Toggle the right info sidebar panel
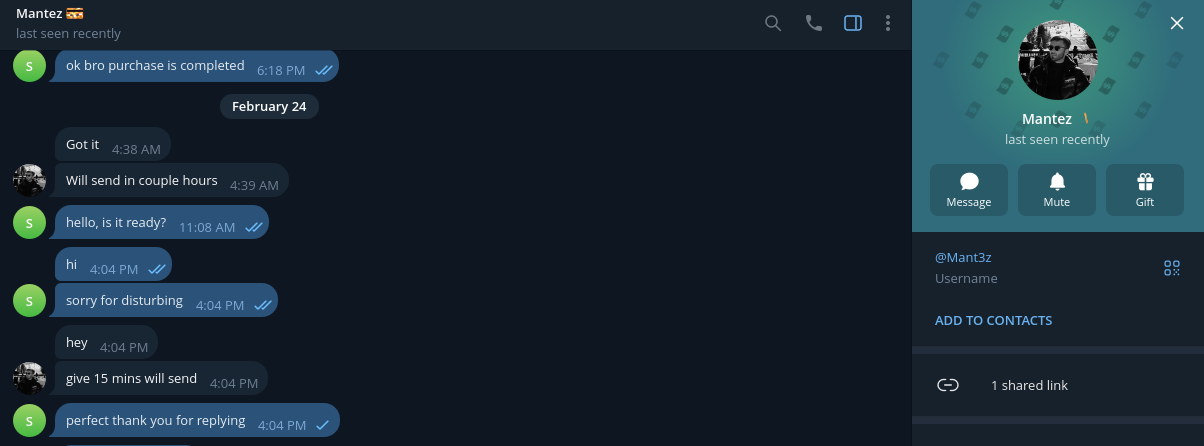 [x=853, y=23]
